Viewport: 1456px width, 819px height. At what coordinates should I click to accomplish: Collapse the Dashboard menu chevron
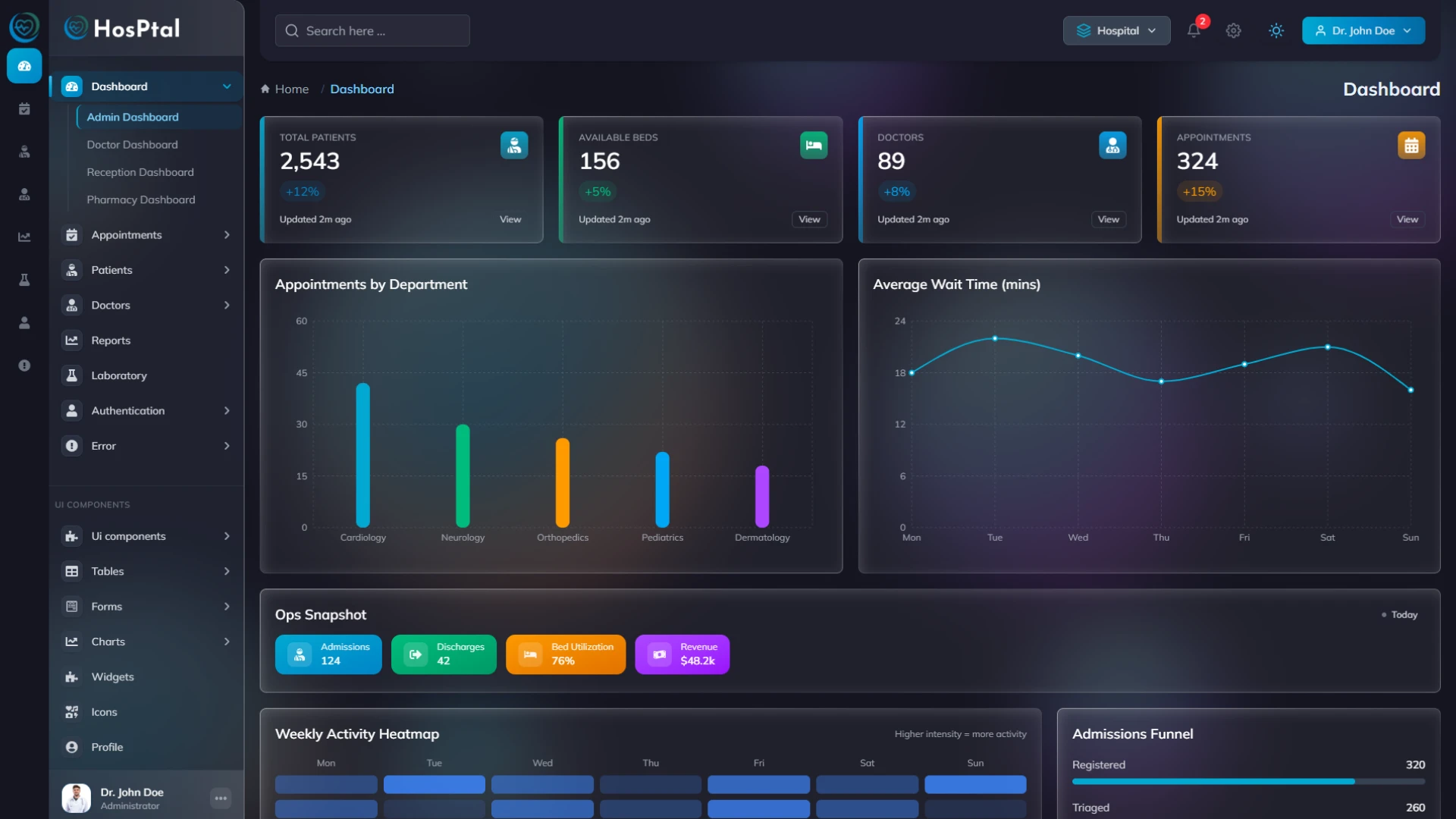coord(227,86)
